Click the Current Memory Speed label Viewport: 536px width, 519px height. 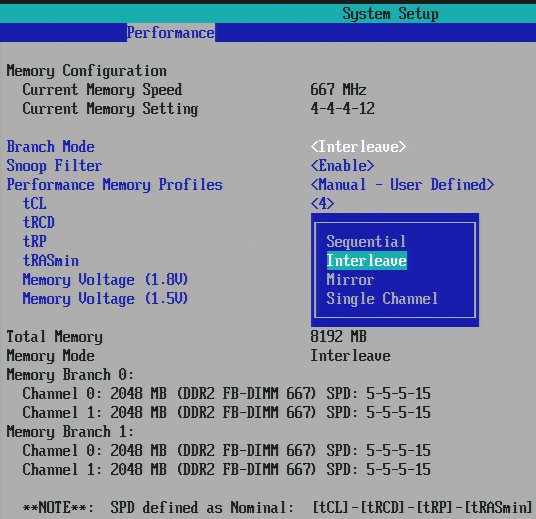(x=102, y=90)
